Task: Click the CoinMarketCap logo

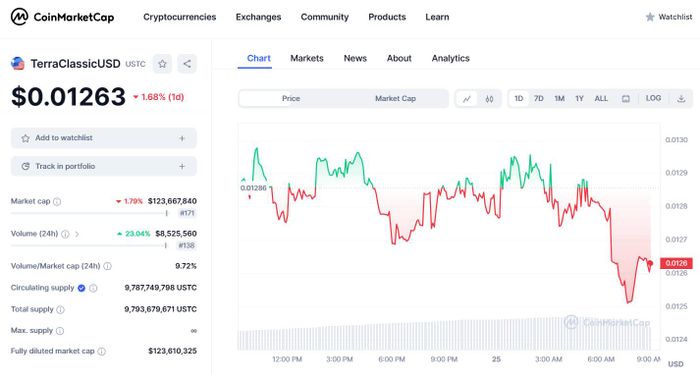Action: pos(62,17)
